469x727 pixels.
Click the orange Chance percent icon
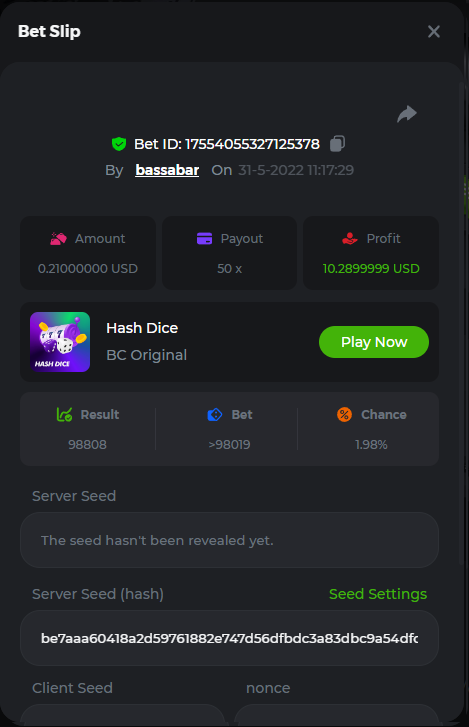point(344,415)
